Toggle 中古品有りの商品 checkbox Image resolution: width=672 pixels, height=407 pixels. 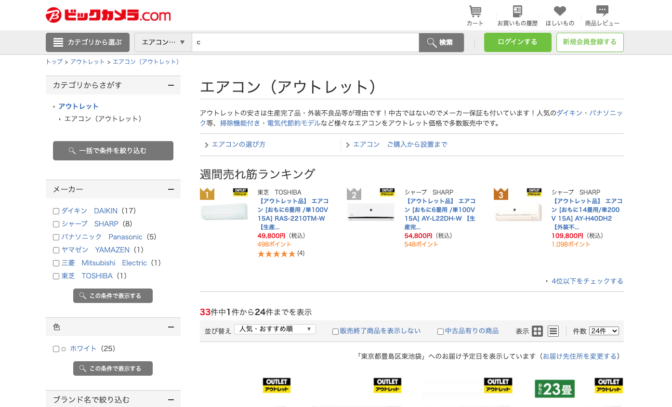pyautogui.click(x=440, y=331)
